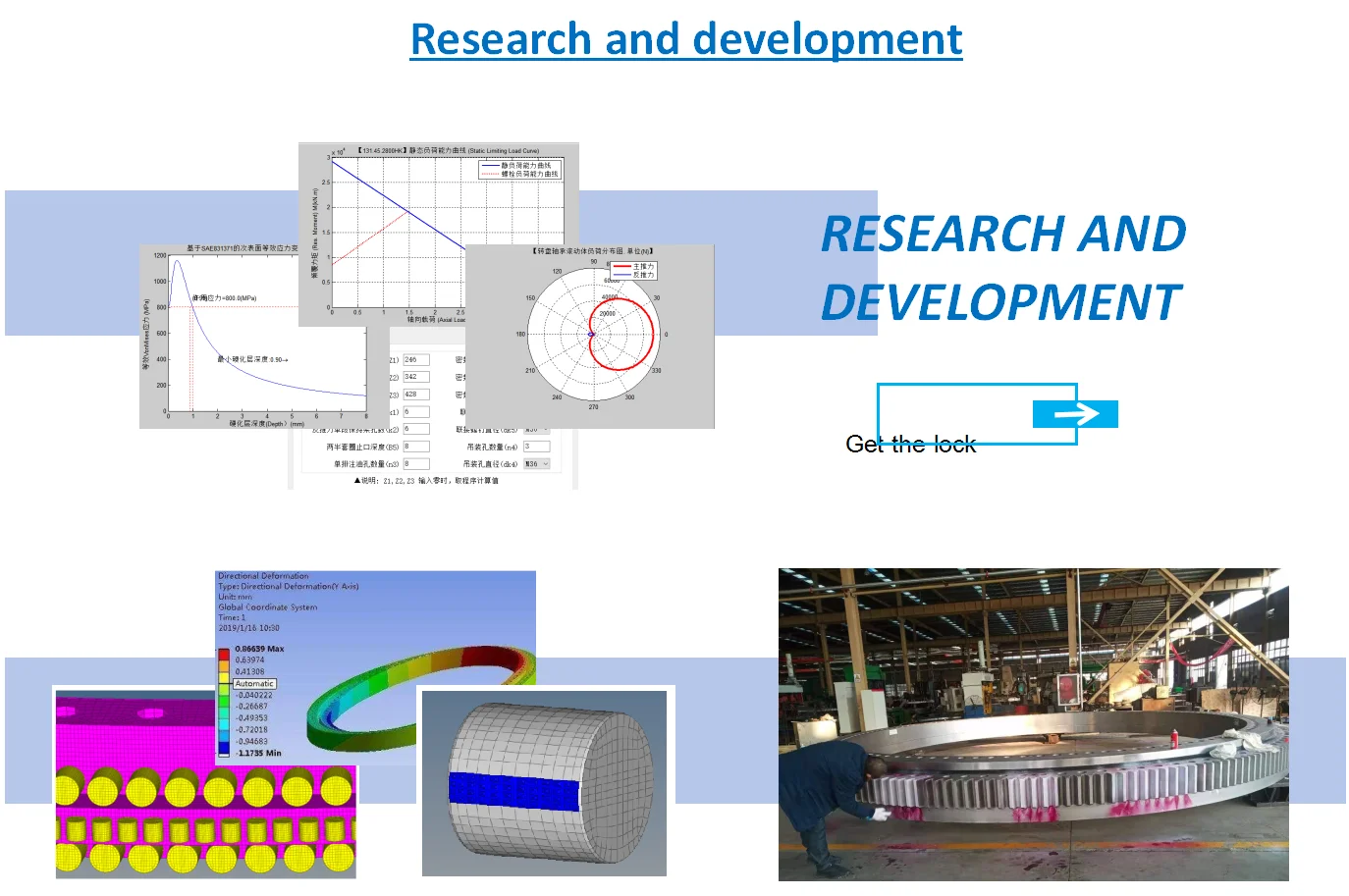Click the red Max swatch in color legend
Image resolution: width=1349 pixels, height=896 pixels.
[x=224, y=654]
